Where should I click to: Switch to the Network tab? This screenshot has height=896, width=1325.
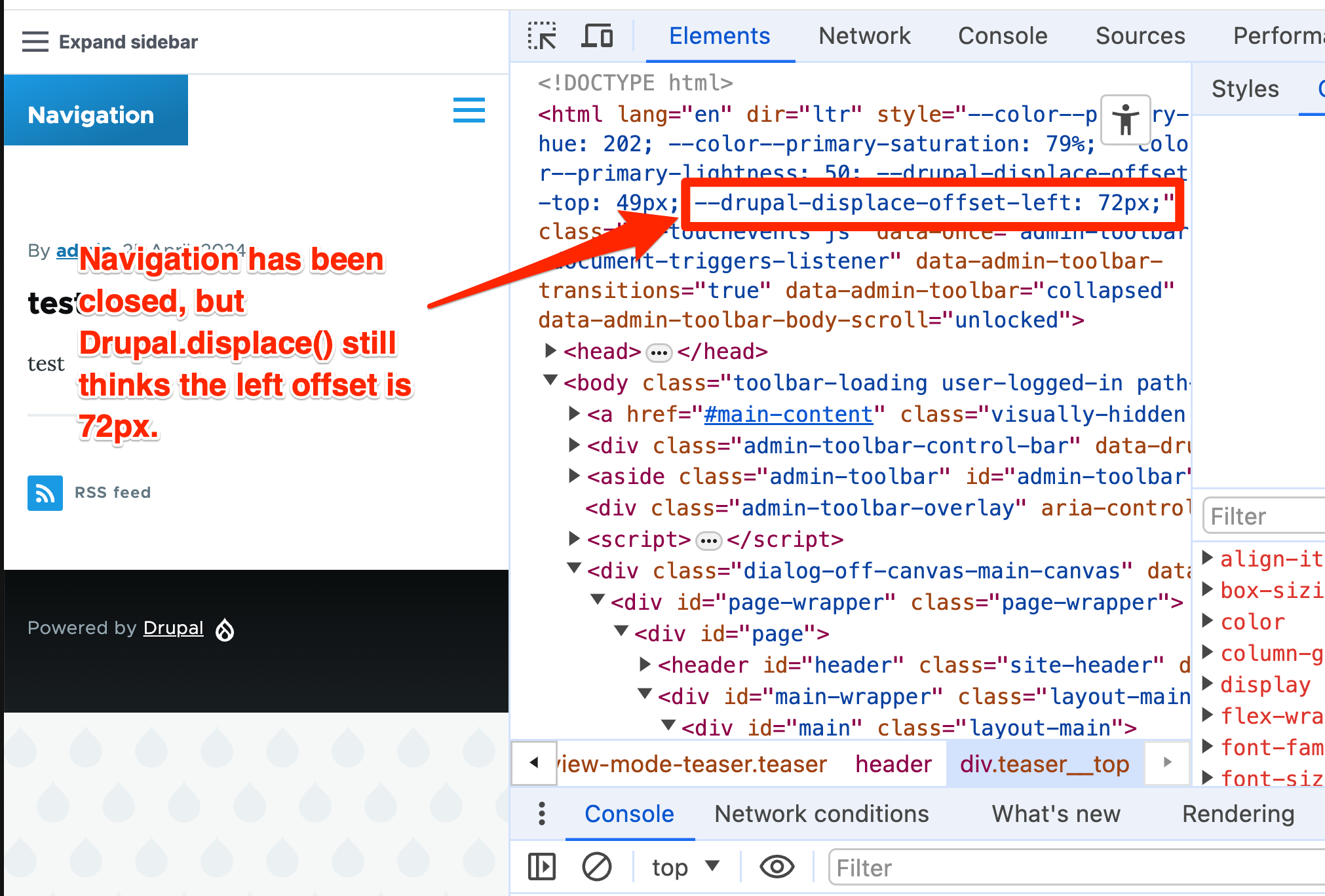[864, 36]
